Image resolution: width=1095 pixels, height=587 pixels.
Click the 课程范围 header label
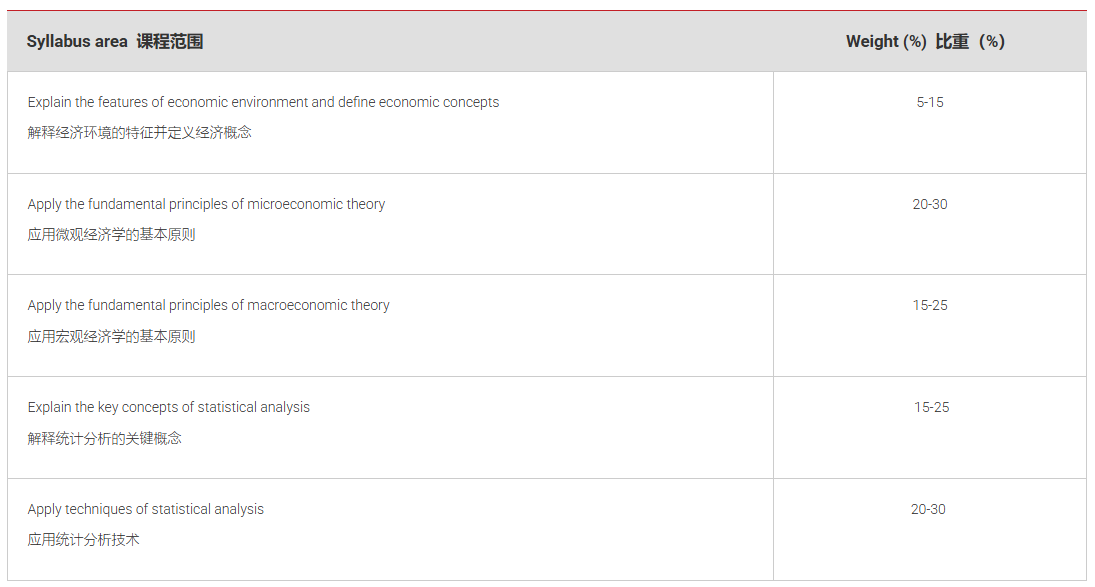(x=170, y=41)
